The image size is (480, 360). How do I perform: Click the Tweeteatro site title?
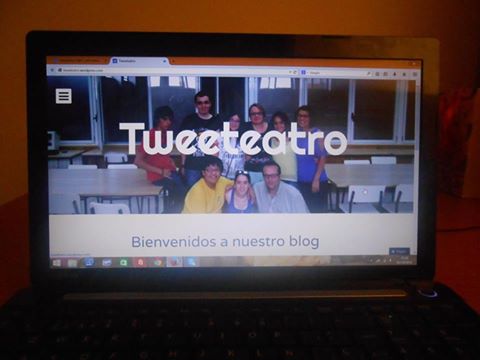[x=233, y=138]
